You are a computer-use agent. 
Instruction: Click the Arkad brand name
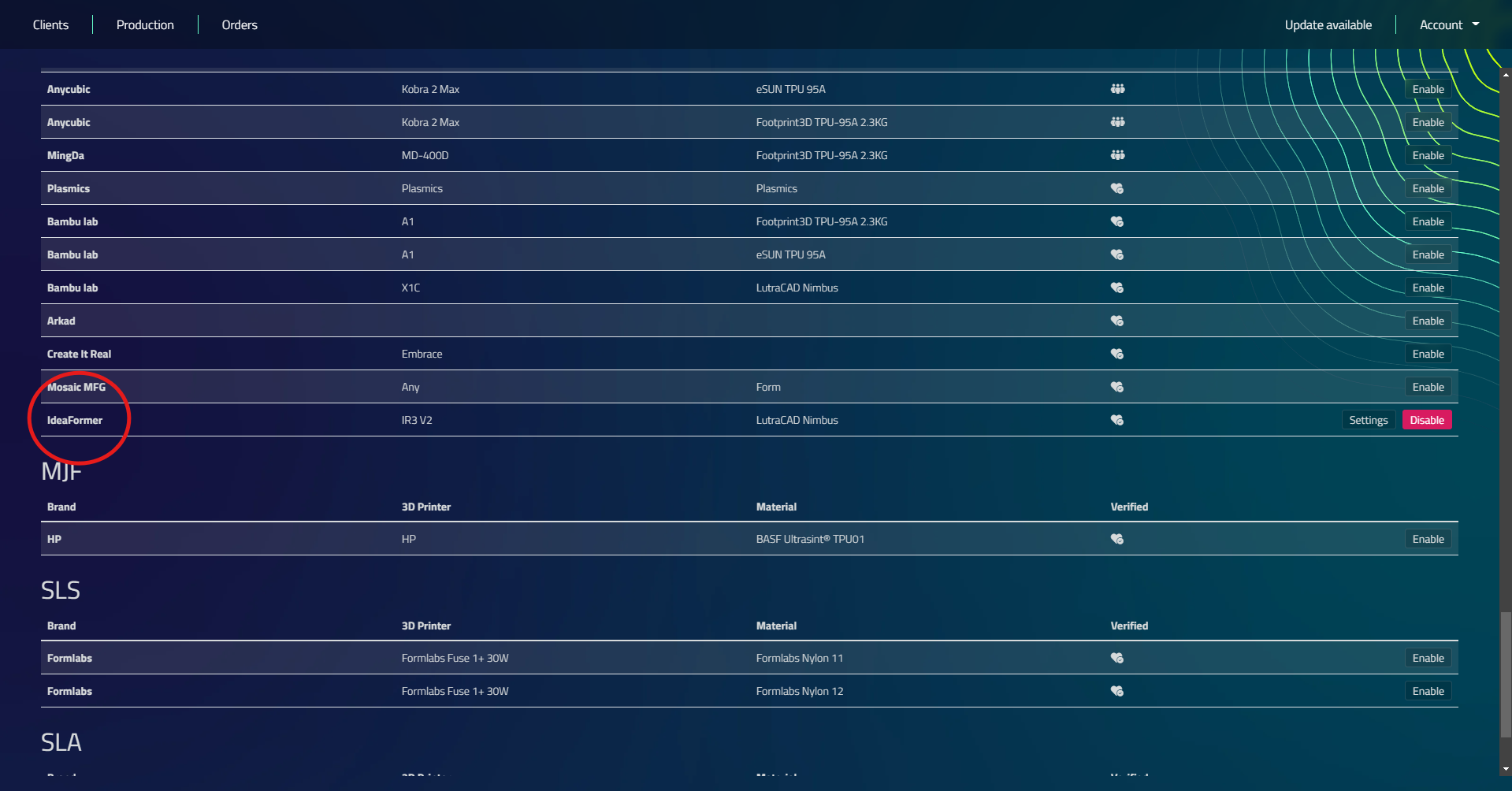point(61,321)
